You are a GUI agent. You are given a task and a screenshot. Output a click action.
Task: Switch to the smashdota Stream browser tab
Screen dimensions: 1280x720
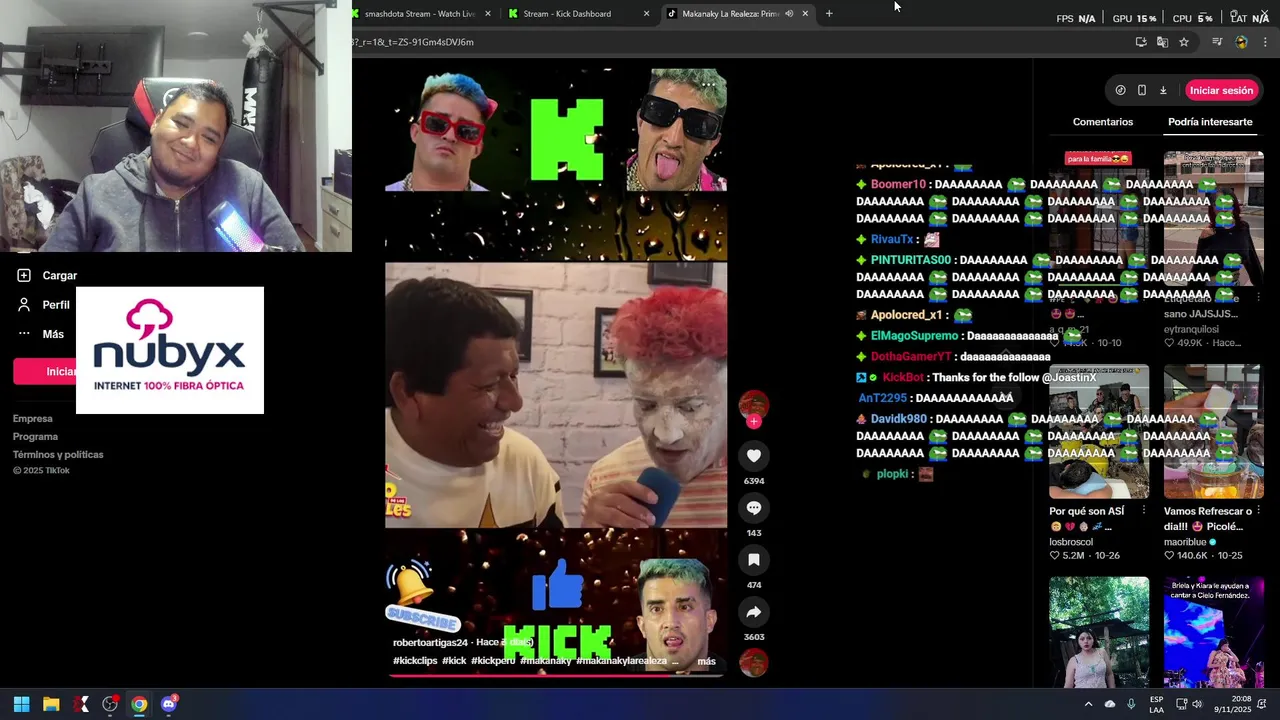pyautogui.click(x=421, y=14)
